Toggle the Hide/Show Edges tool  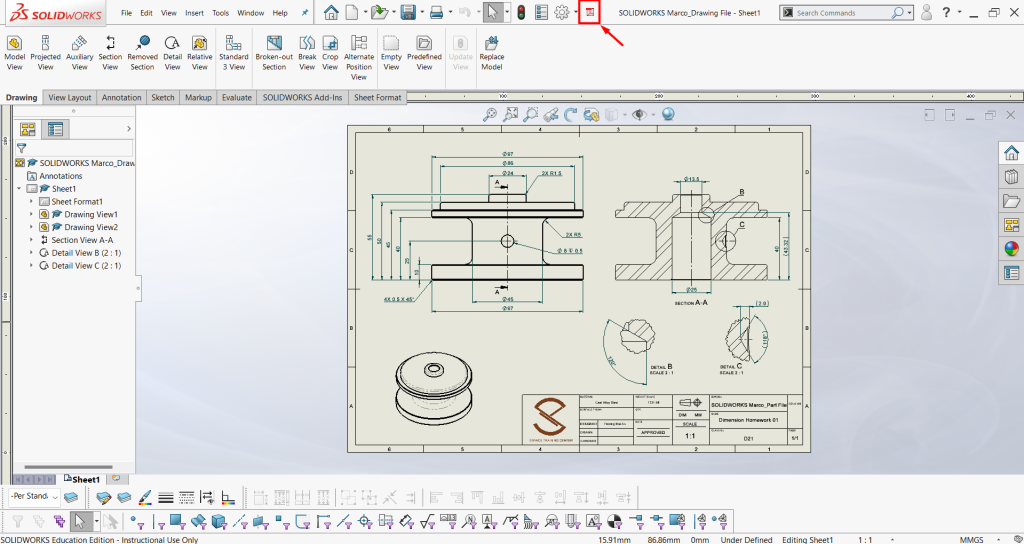208,497
